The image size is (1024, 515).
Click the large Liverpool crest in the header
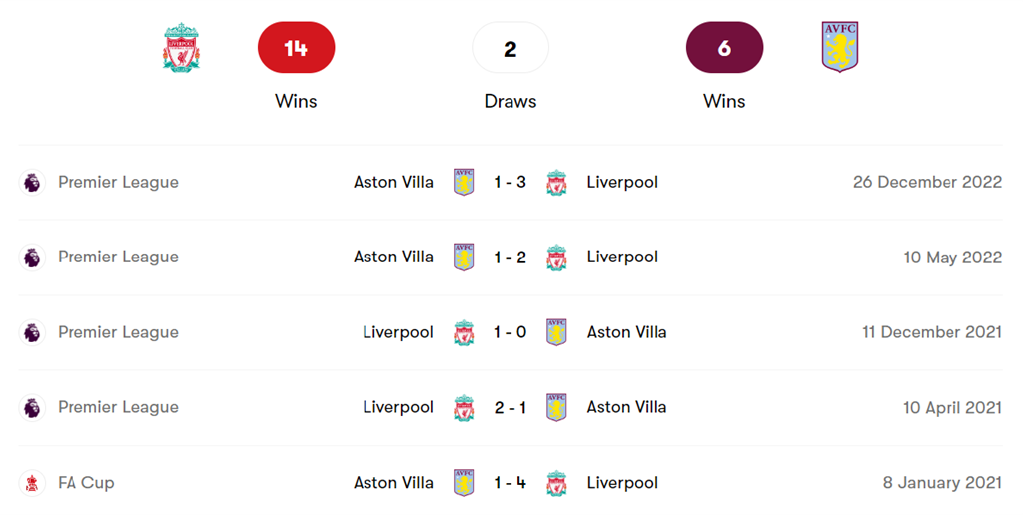click(x=181, y=48)
